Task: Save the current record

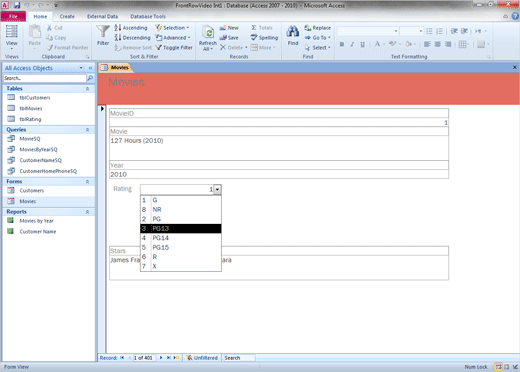Action: (x=229, y=38)
